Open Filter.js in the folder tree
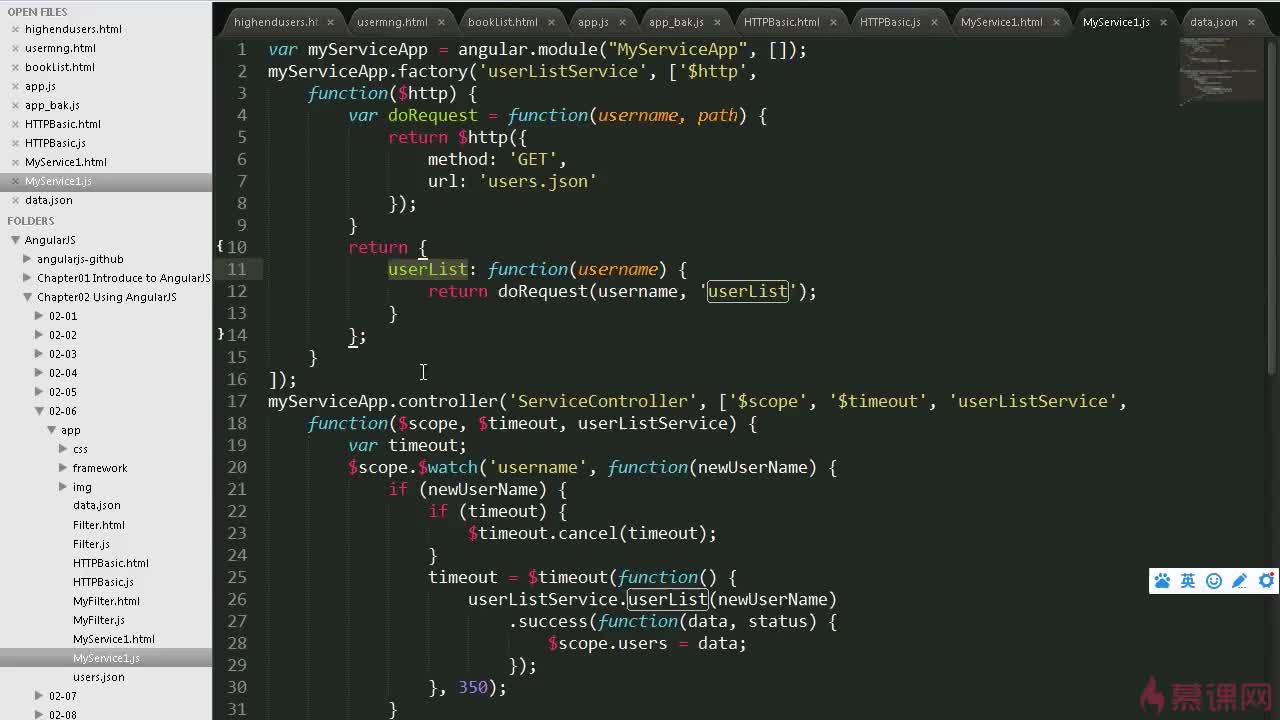This screenshot has width=1280, height=720. click(91, 544)
